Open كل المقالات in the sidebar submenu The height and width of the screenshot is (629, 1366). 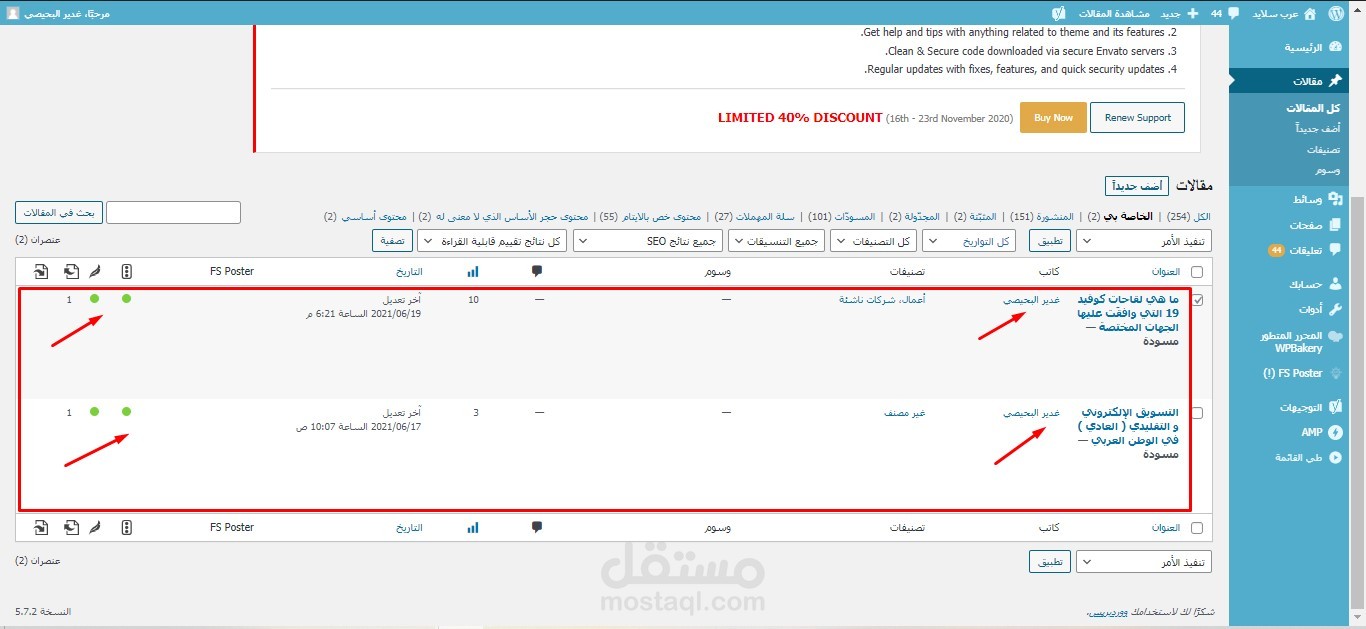[x=1312, y=108]
